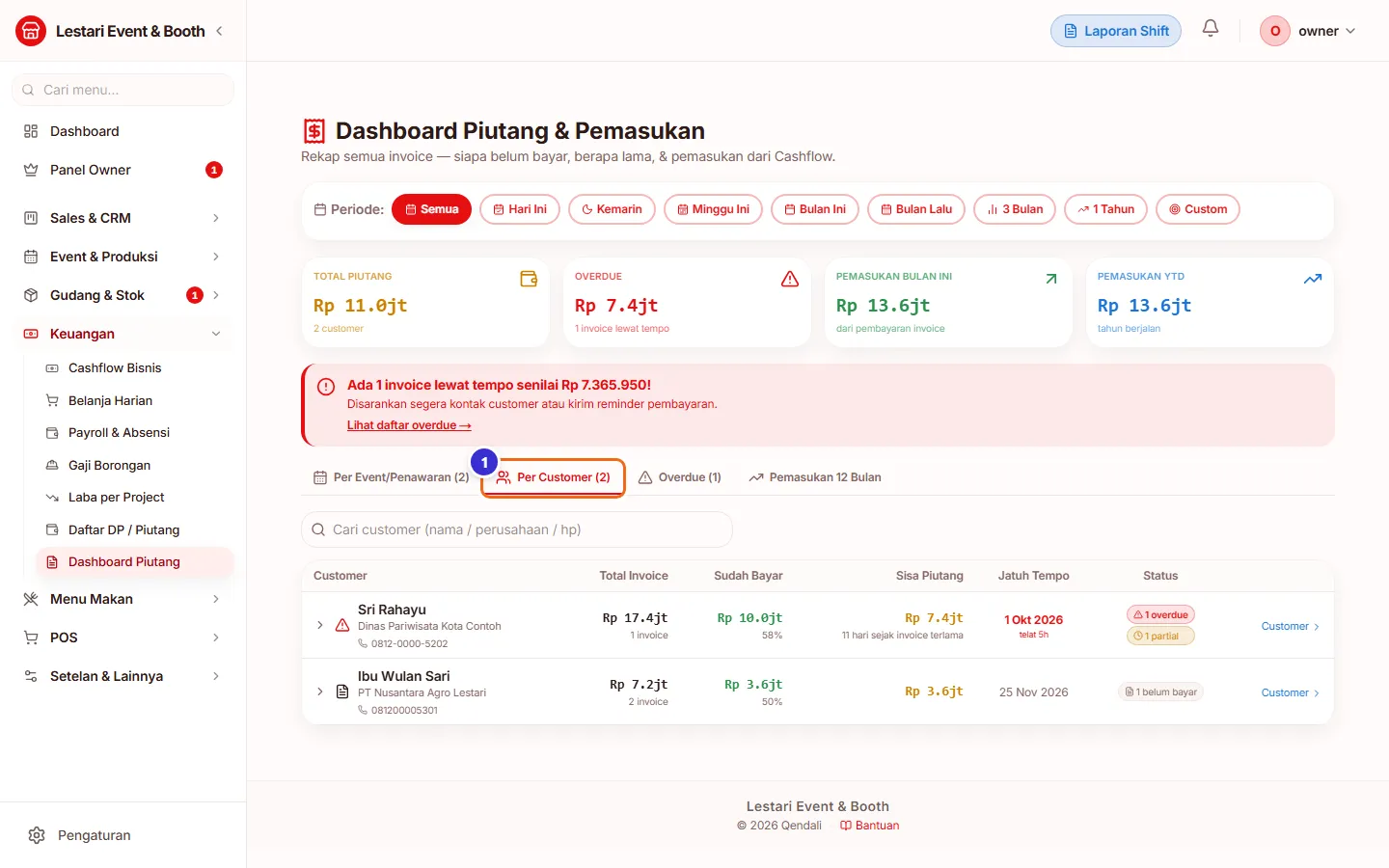Open the Pemasukan 12 Bulan tab
Image resolution: width=1389 pixels, height=868 pixels.
coord(815,477)
